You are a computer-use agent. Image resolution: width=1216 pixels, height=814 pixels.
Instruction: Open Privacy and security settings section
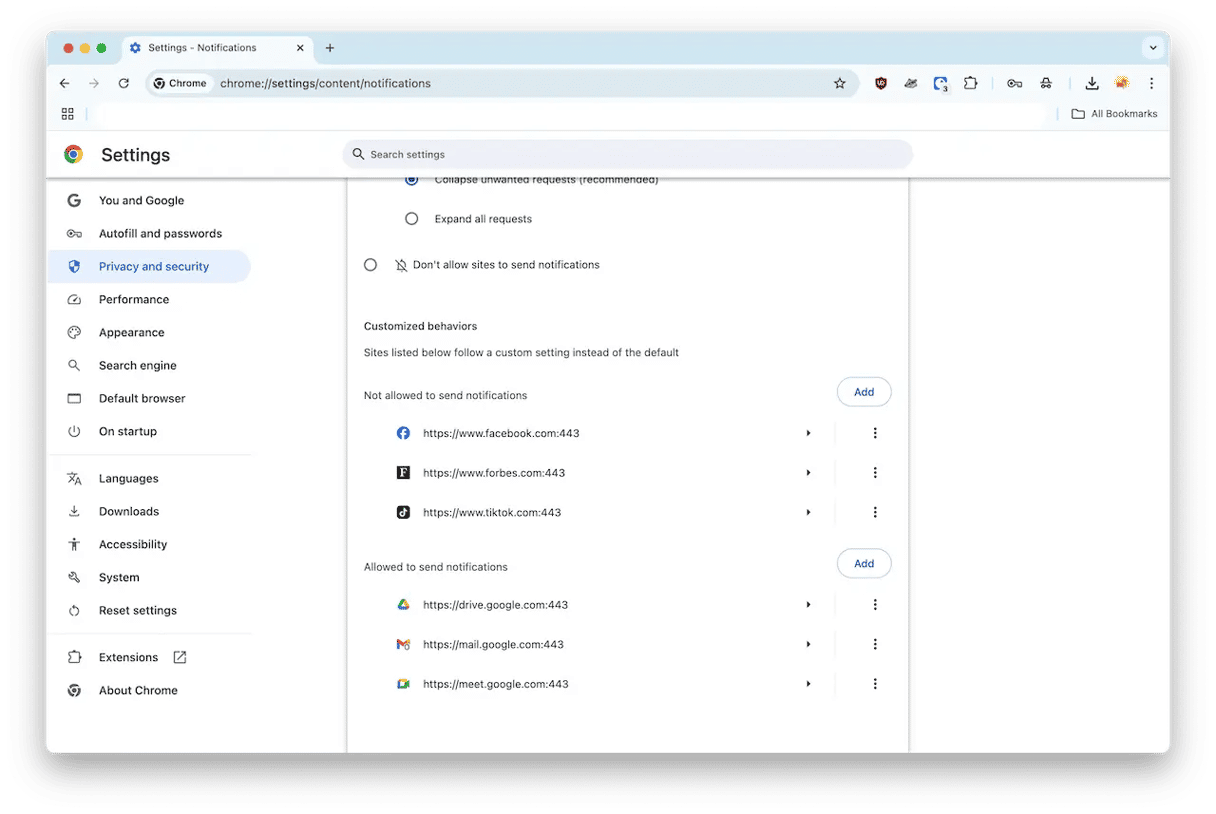153,267
